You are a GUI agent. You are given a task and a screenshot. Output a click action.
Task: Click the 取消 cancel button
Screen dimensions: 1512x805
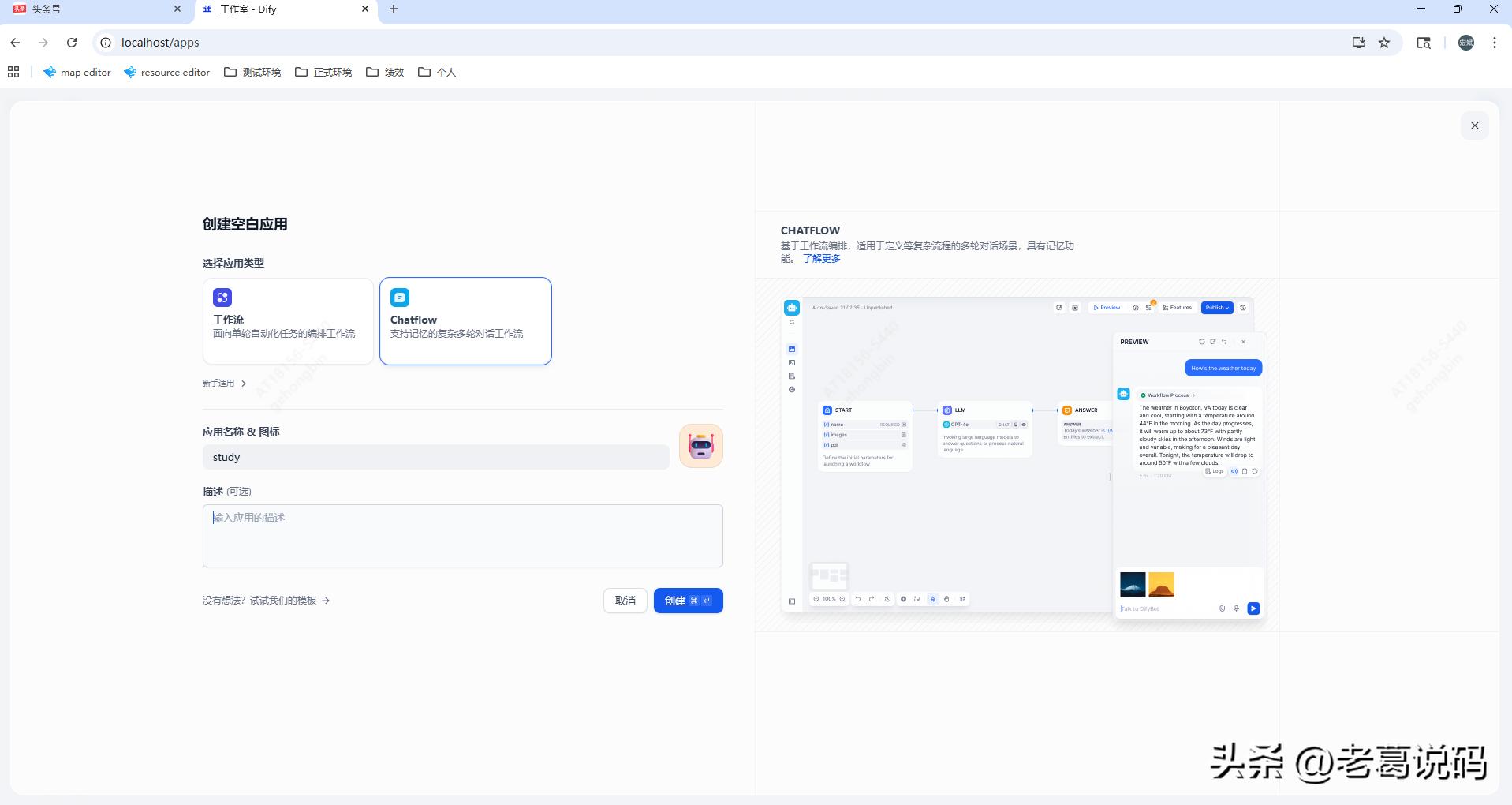(625, 601)
